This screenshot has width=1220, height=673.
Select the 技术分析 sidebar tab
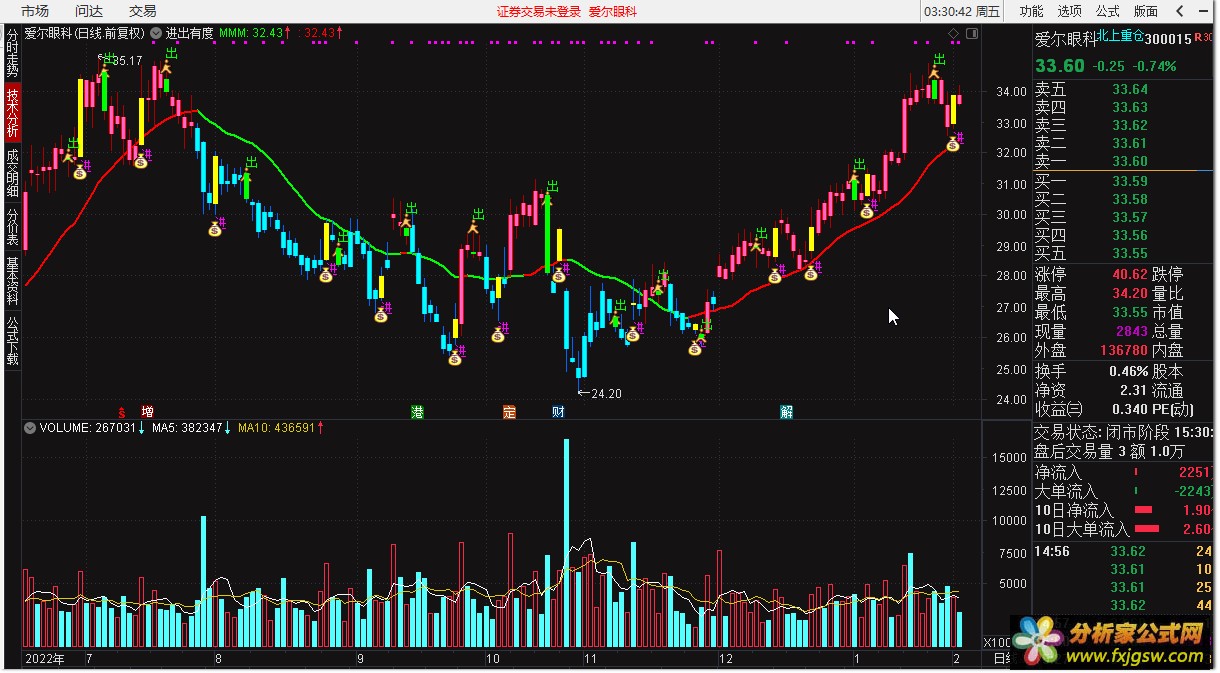coord(12,112)
